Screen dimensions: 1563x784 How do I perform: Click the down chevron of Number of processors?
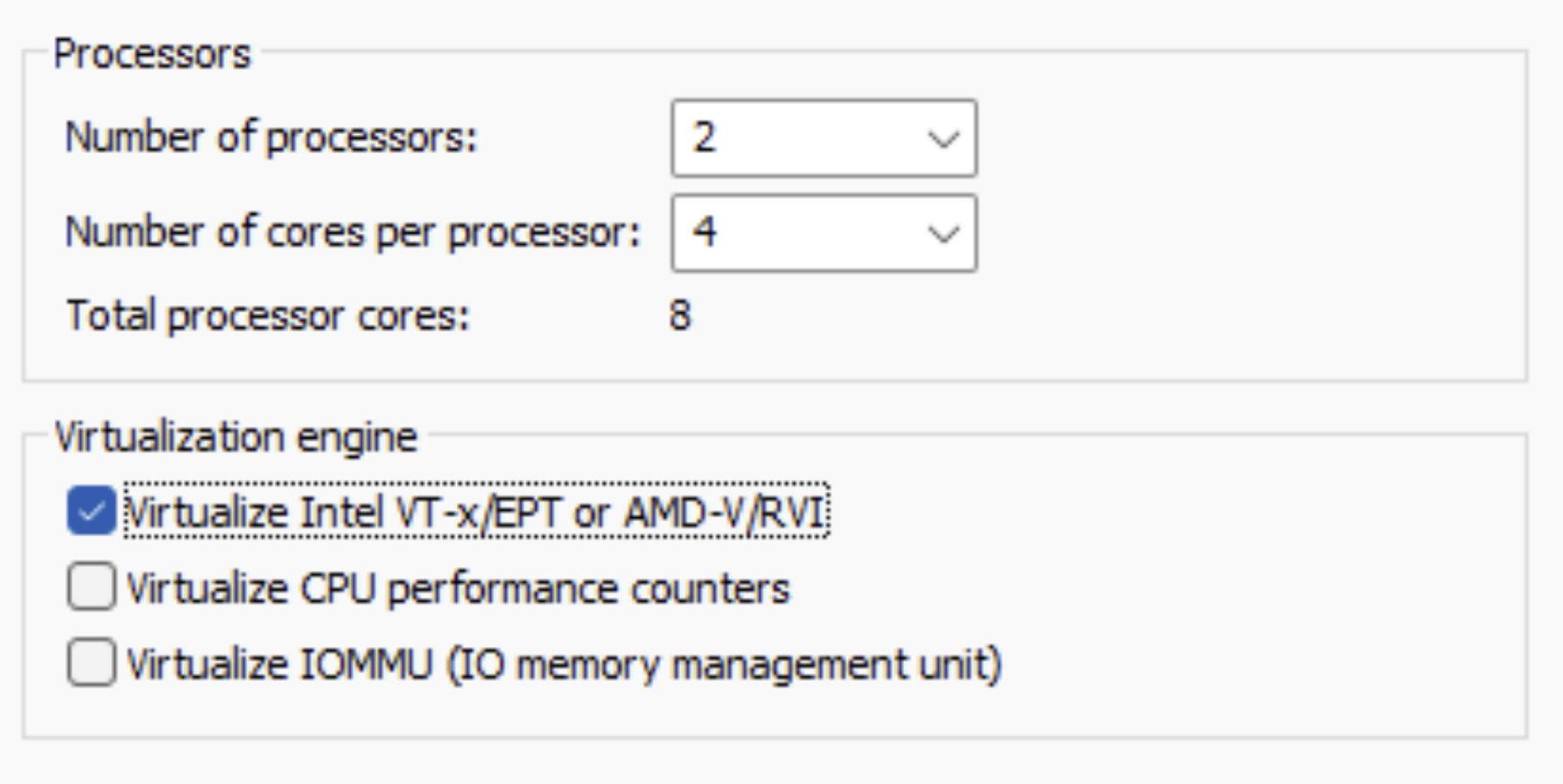click(x=943, y=139)
